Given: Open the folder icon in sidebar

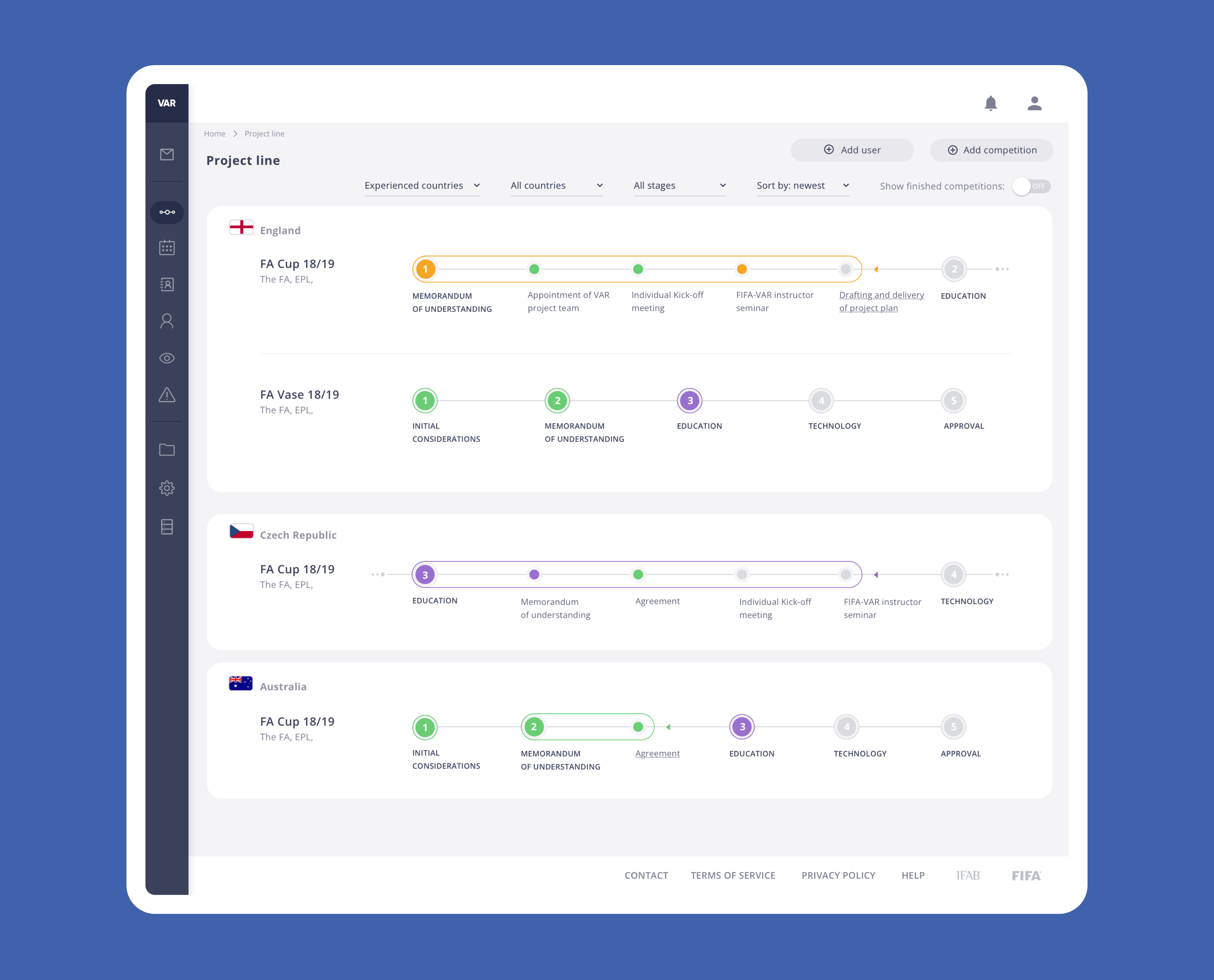Looking at the screenshot, I should point(167,450).
